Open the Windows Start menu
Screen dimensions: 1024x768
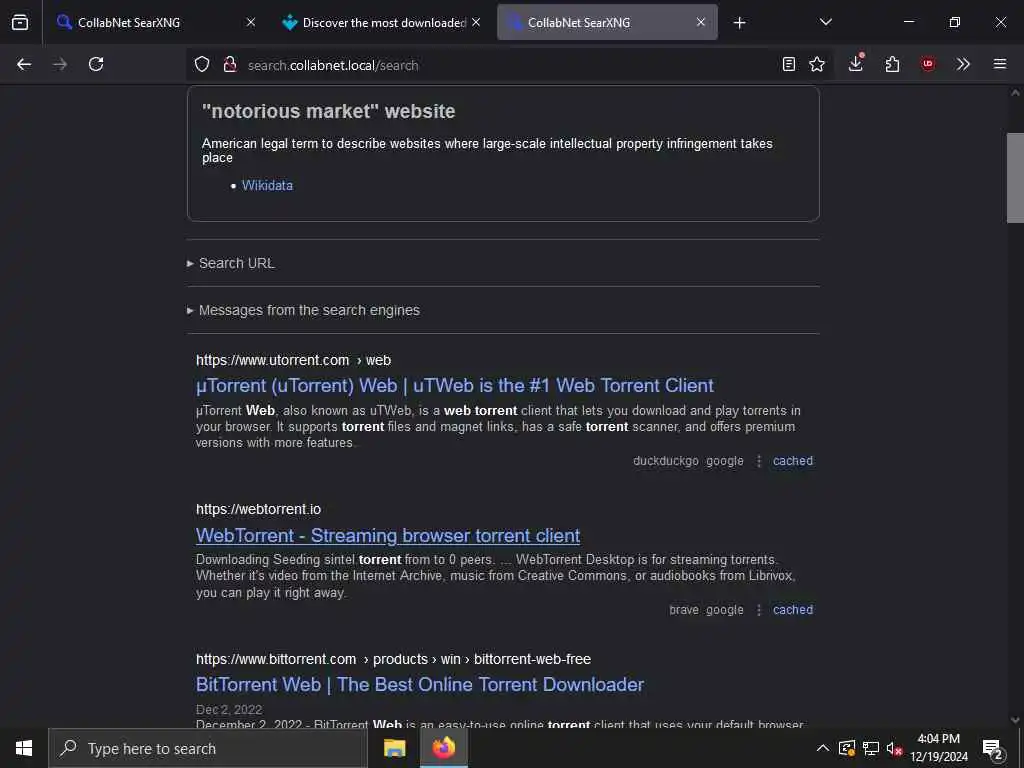pos(24,748)
